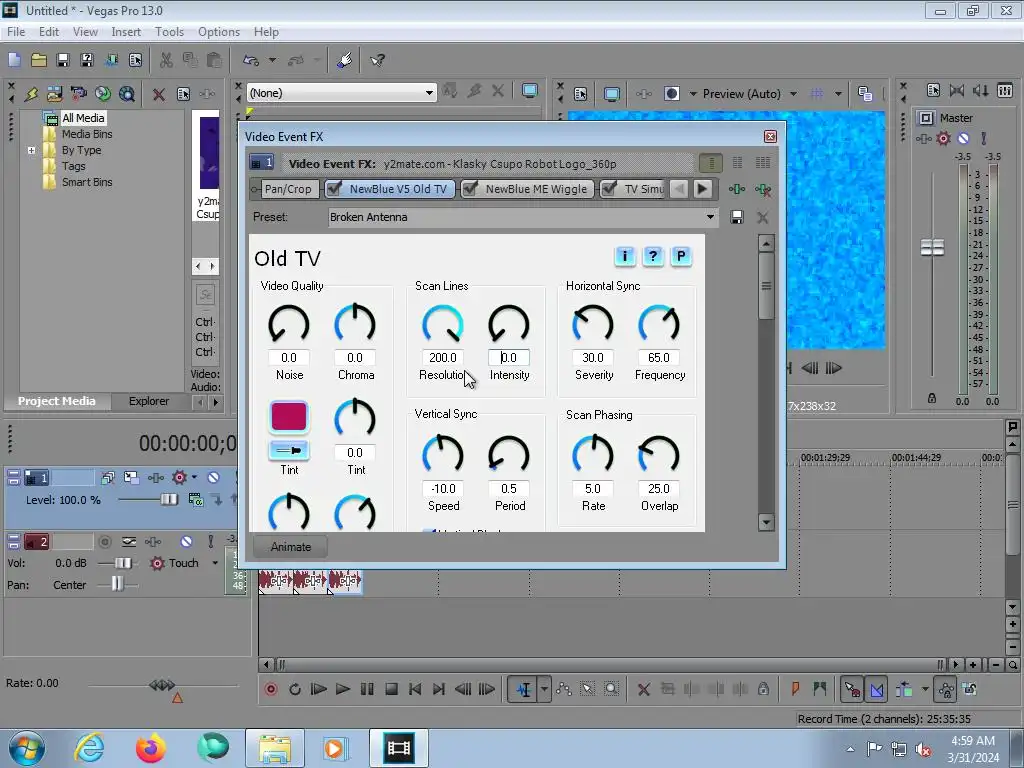Select the Smart Bins tree item
The width and height of the screenshot is (1024, 768).
[x=87, y=182]
